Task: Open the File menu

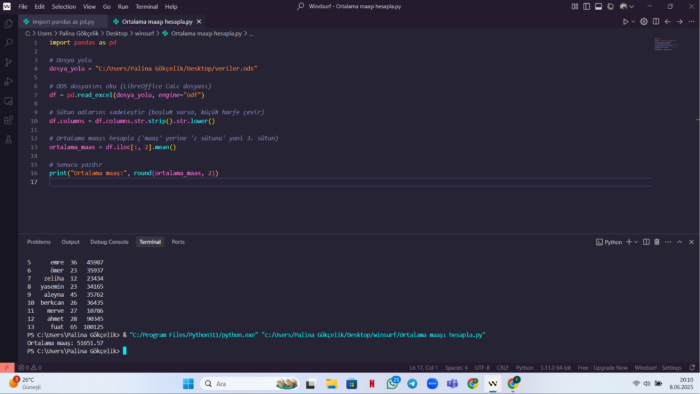Action: tap(23, 7)
